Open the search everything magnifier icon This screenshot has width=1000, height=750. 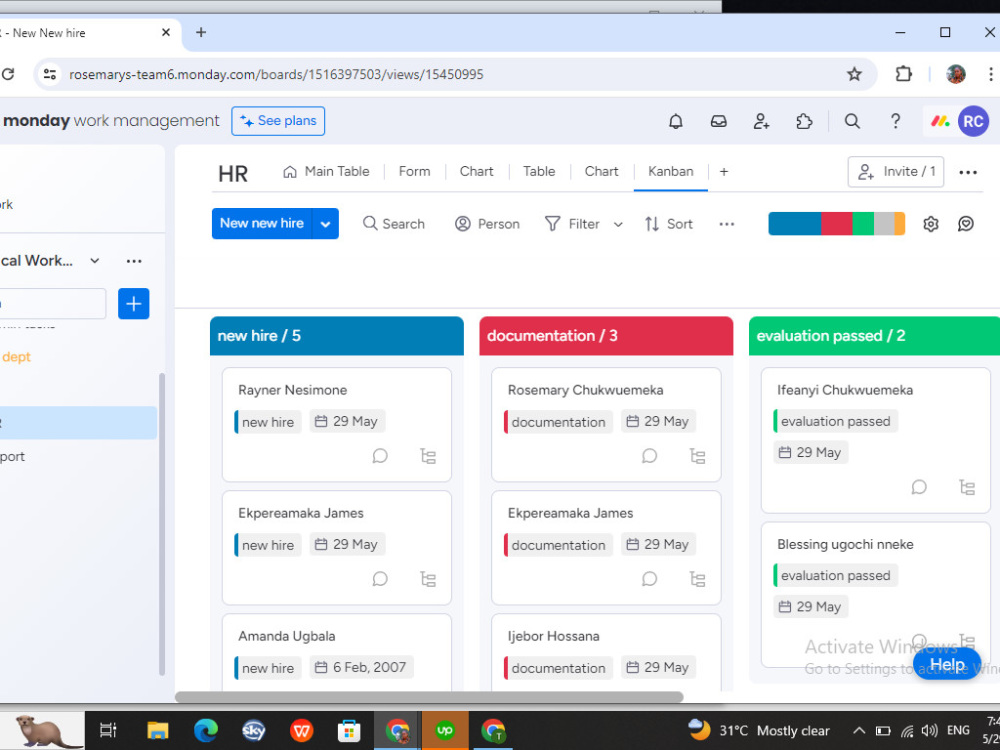(852, 121)
